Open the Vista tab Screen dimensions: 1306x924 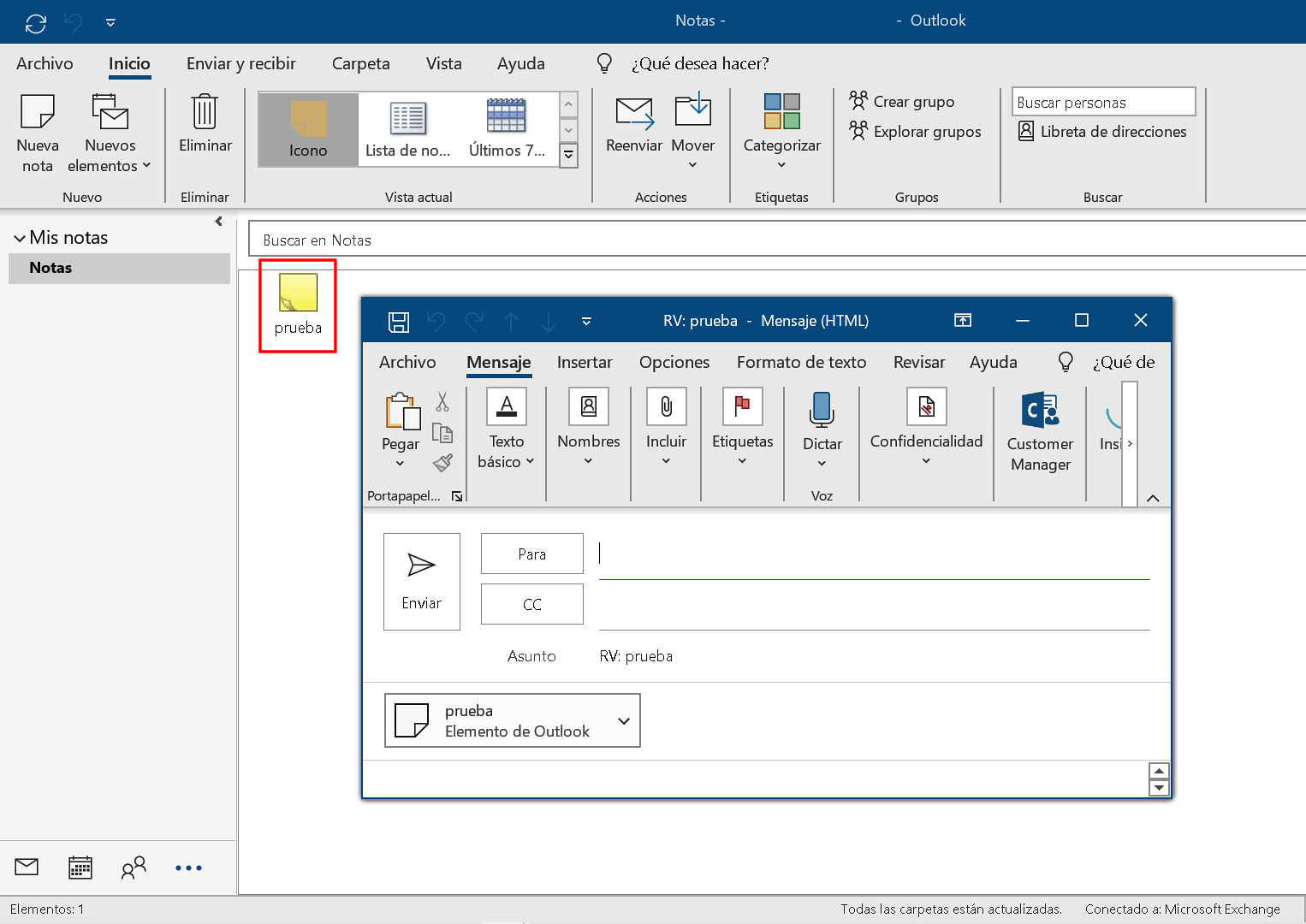click(443, 64)
